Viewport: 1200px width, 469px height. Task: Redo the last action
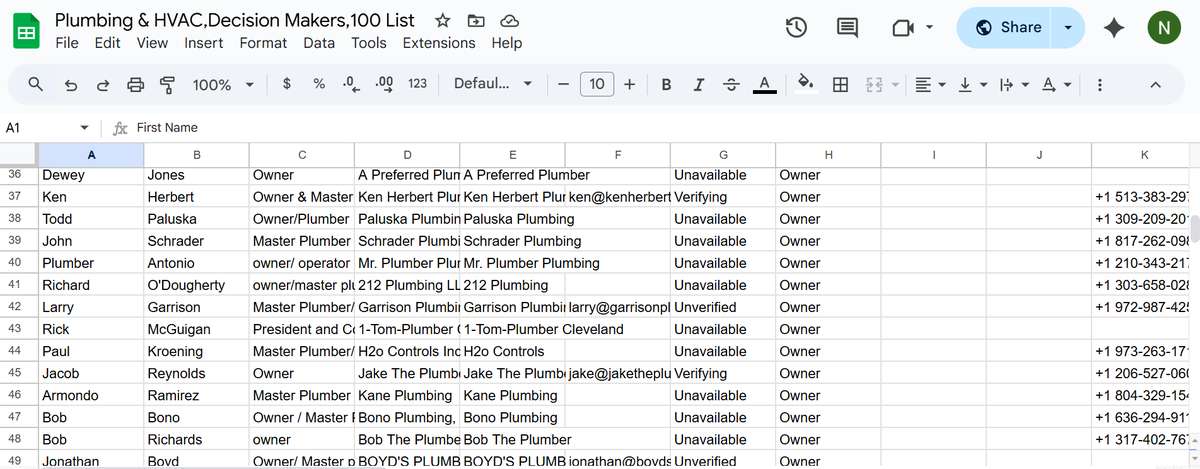click(103, 85)
